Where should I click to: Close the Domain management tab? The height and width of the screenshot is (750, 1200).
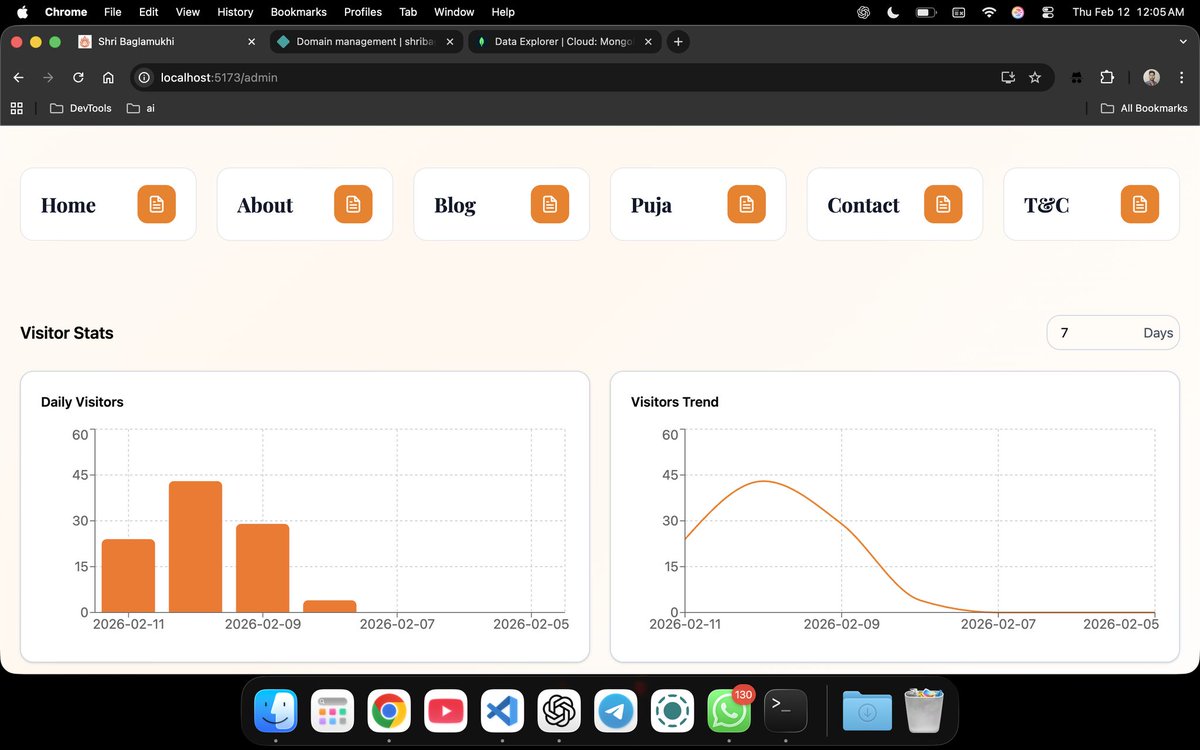(x=450, y=41)
